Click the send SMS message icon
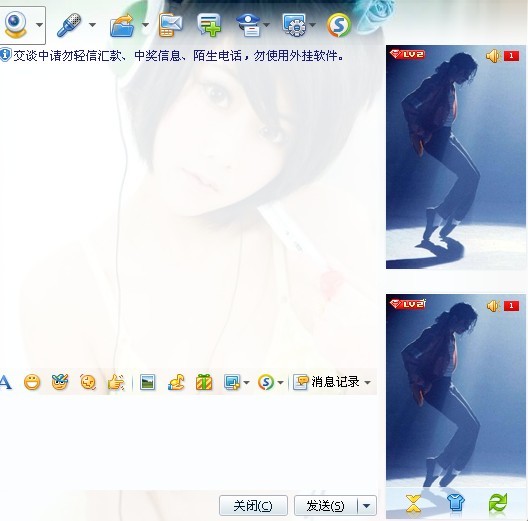The height and width of the screenshot is (521, 528). 170,25
